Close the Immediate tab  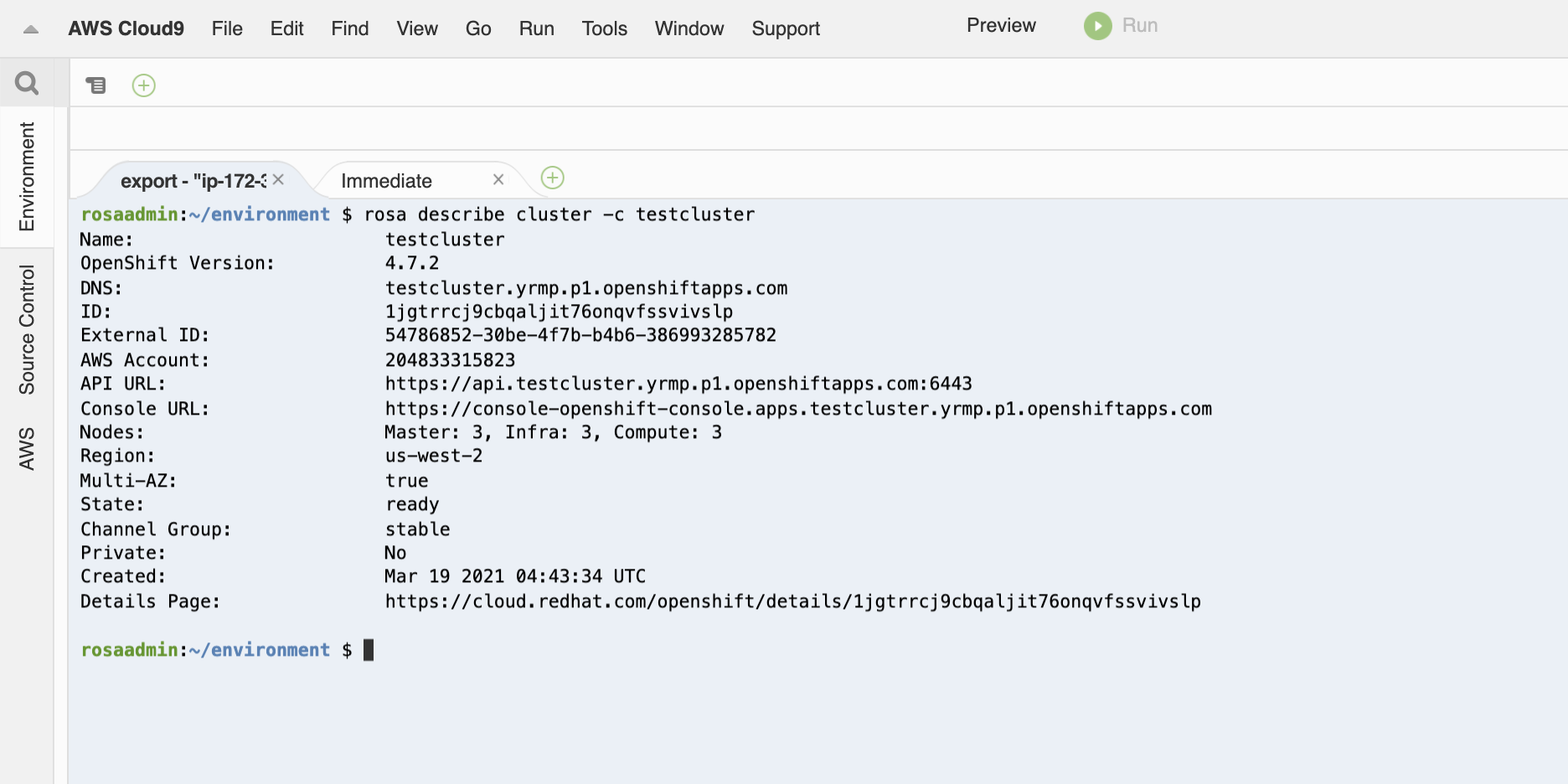(x=498, y=179)
